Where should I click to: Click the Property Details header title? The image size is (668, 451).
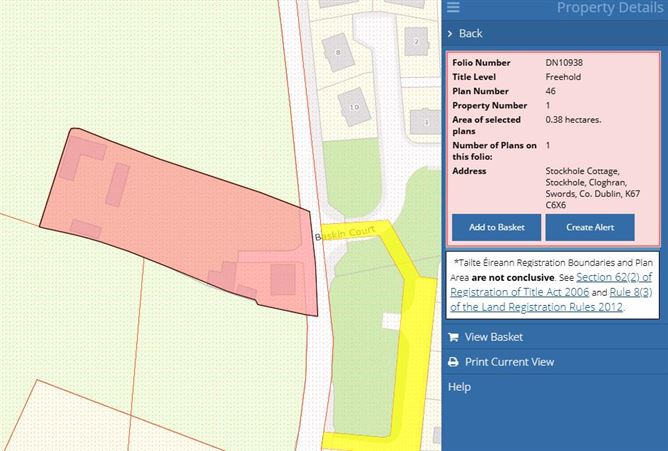[610, 8]
